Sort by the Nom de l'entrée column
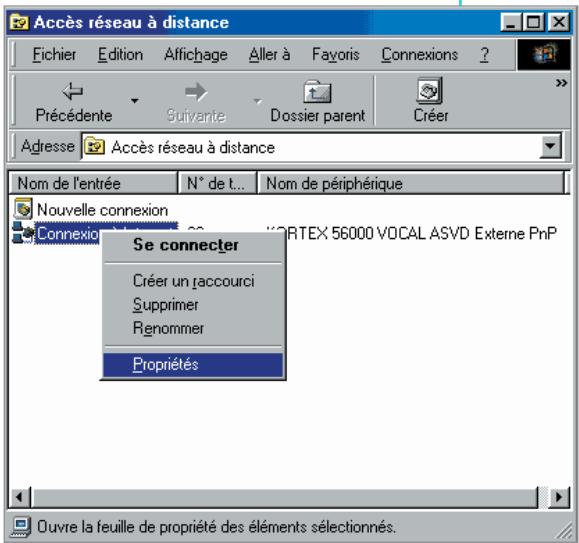The image size is (579, 543). coord(93,183)
